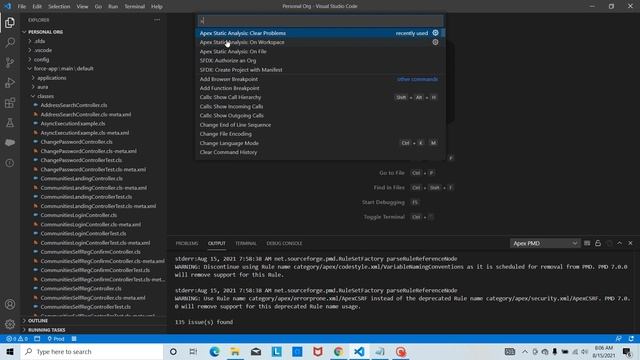The height and width of the screenshot is (360, 640).
Task: Expand the RUNNING TASKS section
Action: (x=47, y=330)
